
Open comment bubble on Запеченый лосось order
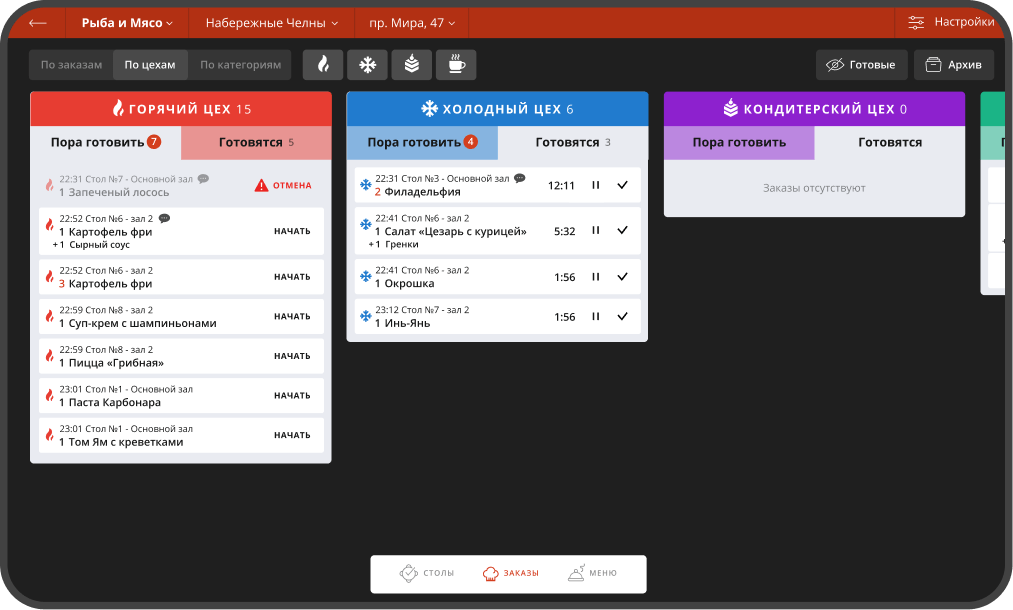coord(204,179)
